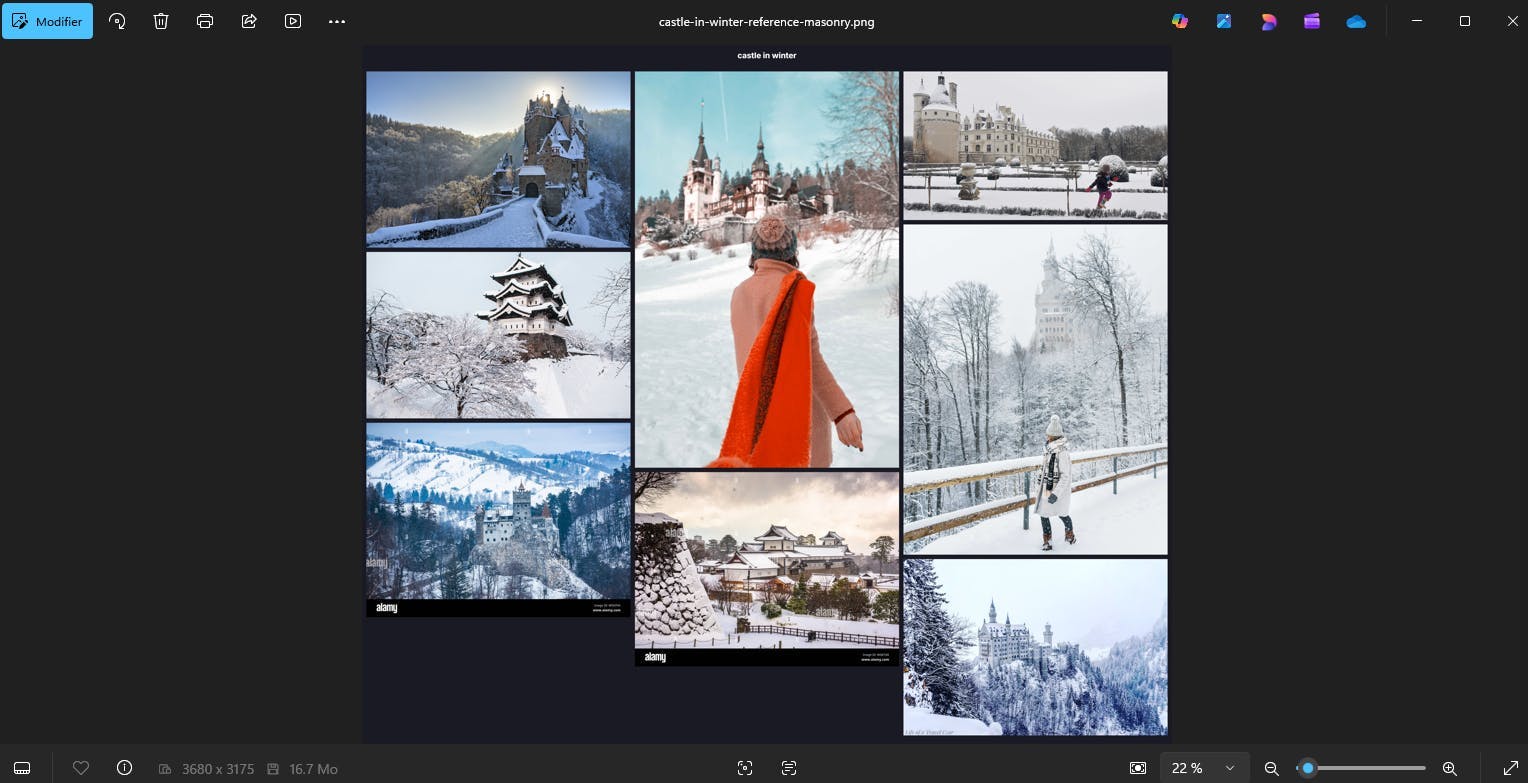
Task: Click the Modifier edit button
Action: pos(47,21)
